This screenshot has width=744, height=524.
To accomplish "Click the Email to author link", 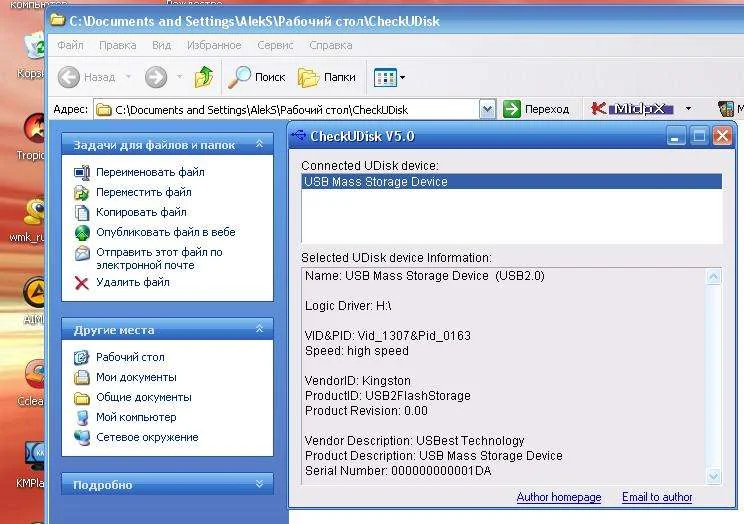I will click(x=656, y=497).
